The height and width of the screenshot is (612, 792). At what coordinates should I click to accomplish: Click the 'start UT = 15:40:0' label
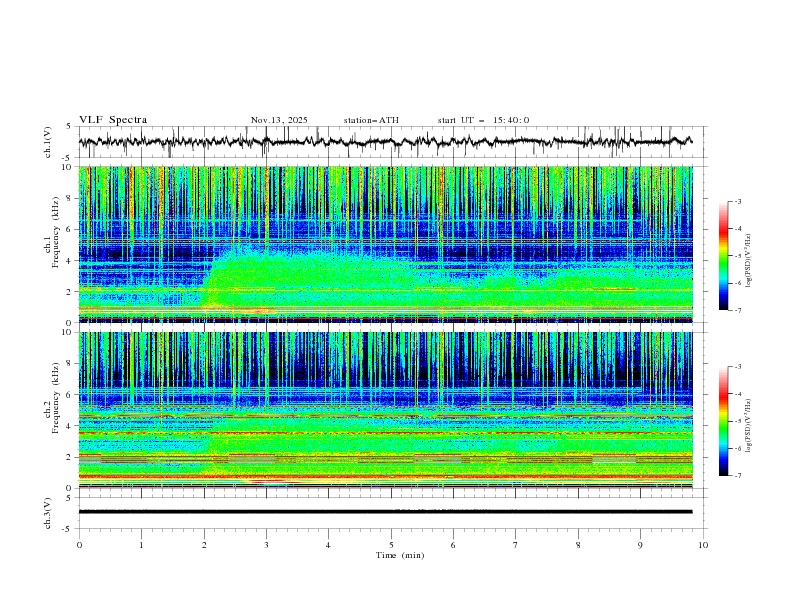[483, 120]
